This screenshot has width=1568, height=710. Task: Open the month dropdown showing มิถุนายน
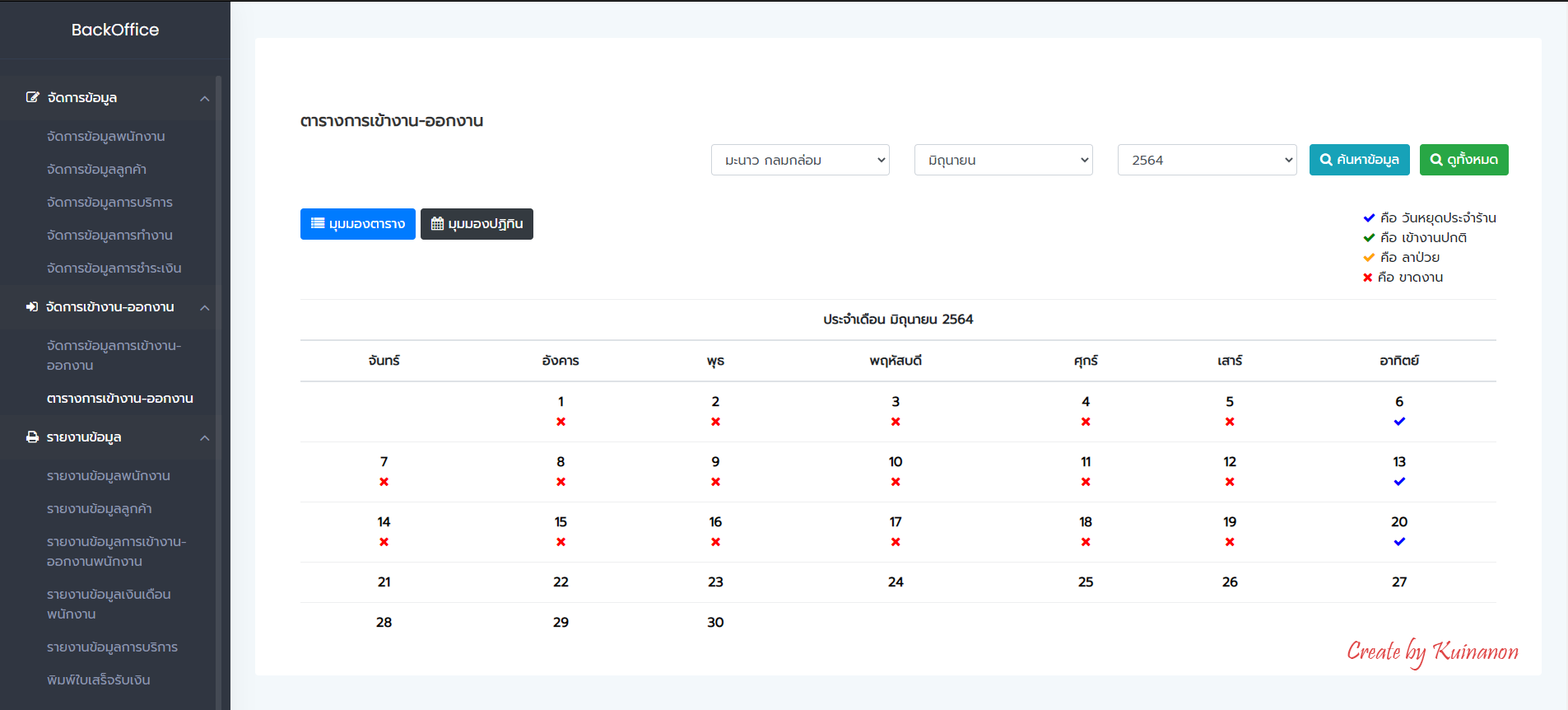tap(1003, 160)
